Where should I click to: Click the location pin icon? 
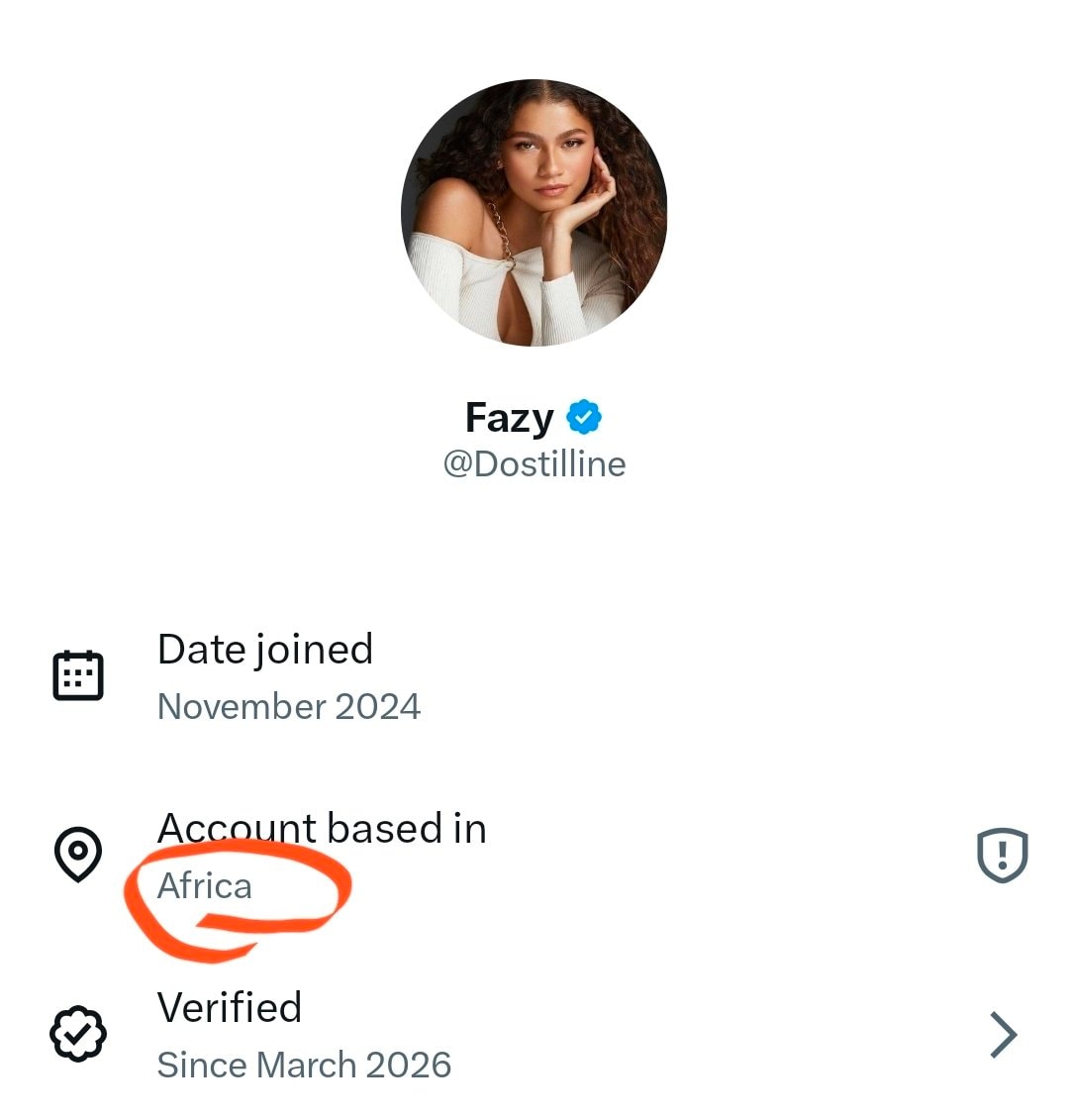coord(78,855)
